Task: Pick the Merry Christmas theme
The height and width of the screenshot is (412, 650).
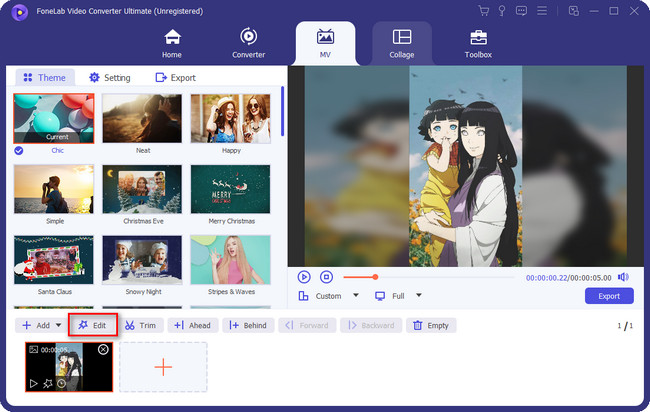Action: click(230, 189)
